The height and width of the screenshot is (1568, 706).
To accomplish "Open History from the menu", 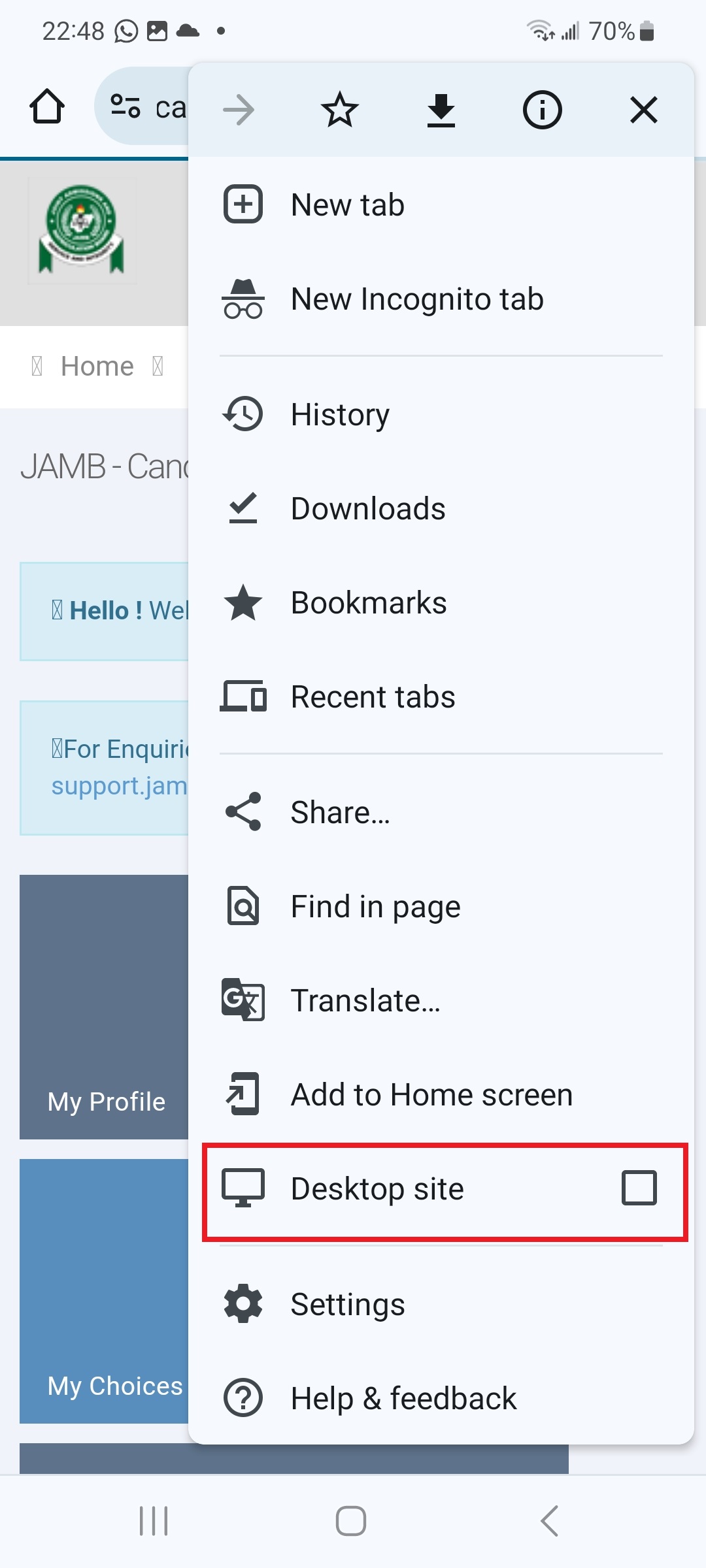I will coord(441,414).
